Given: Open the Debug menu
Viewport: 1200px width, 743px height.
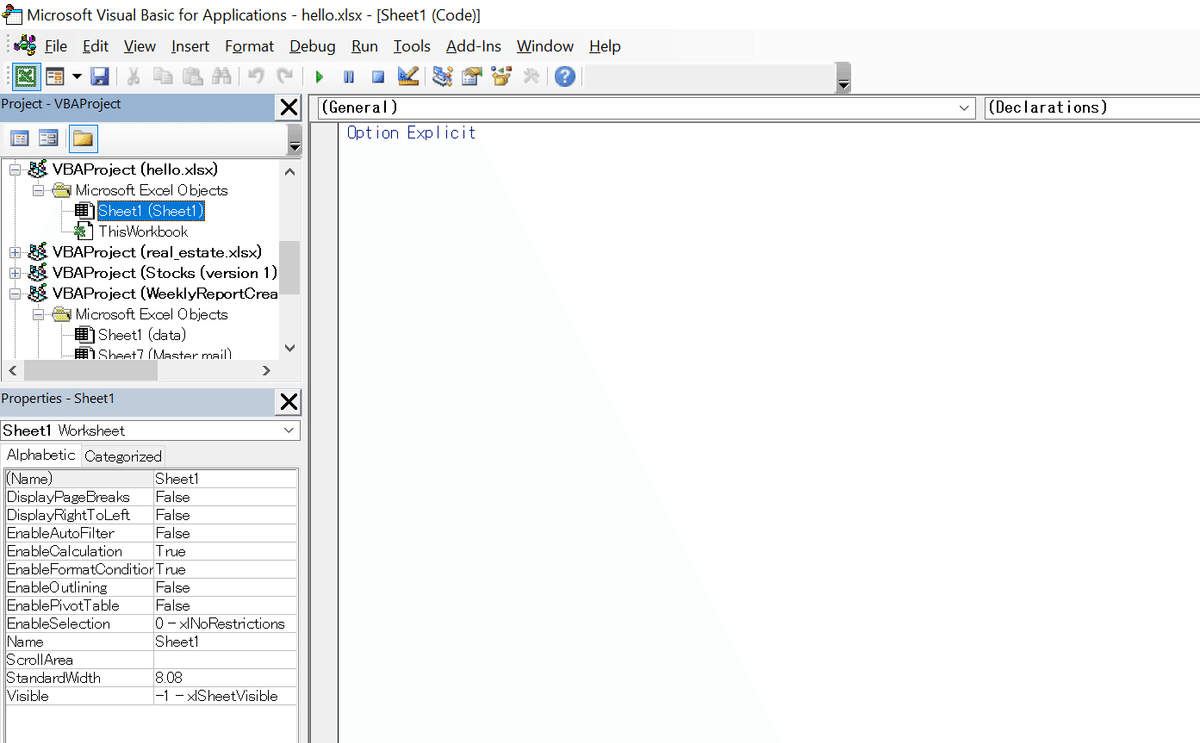Looking at the screenshot, I should [313, 46].
